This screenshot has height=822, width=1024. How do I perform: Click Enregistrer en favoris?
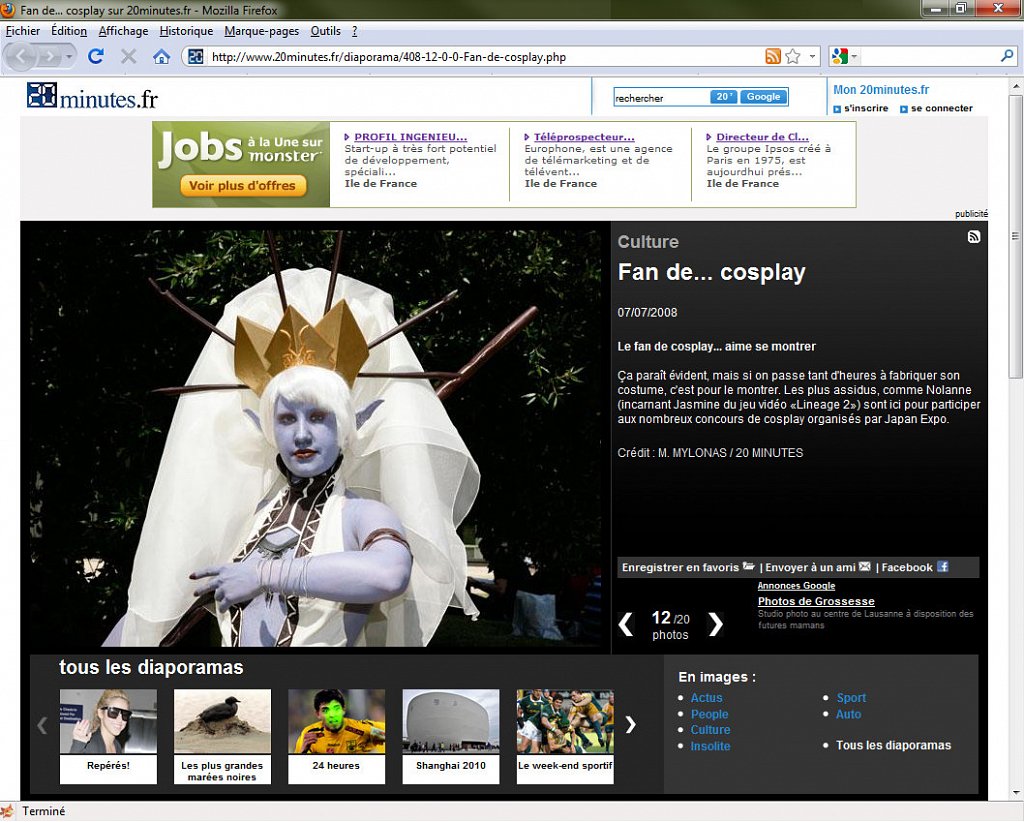[x=680, y=567]
